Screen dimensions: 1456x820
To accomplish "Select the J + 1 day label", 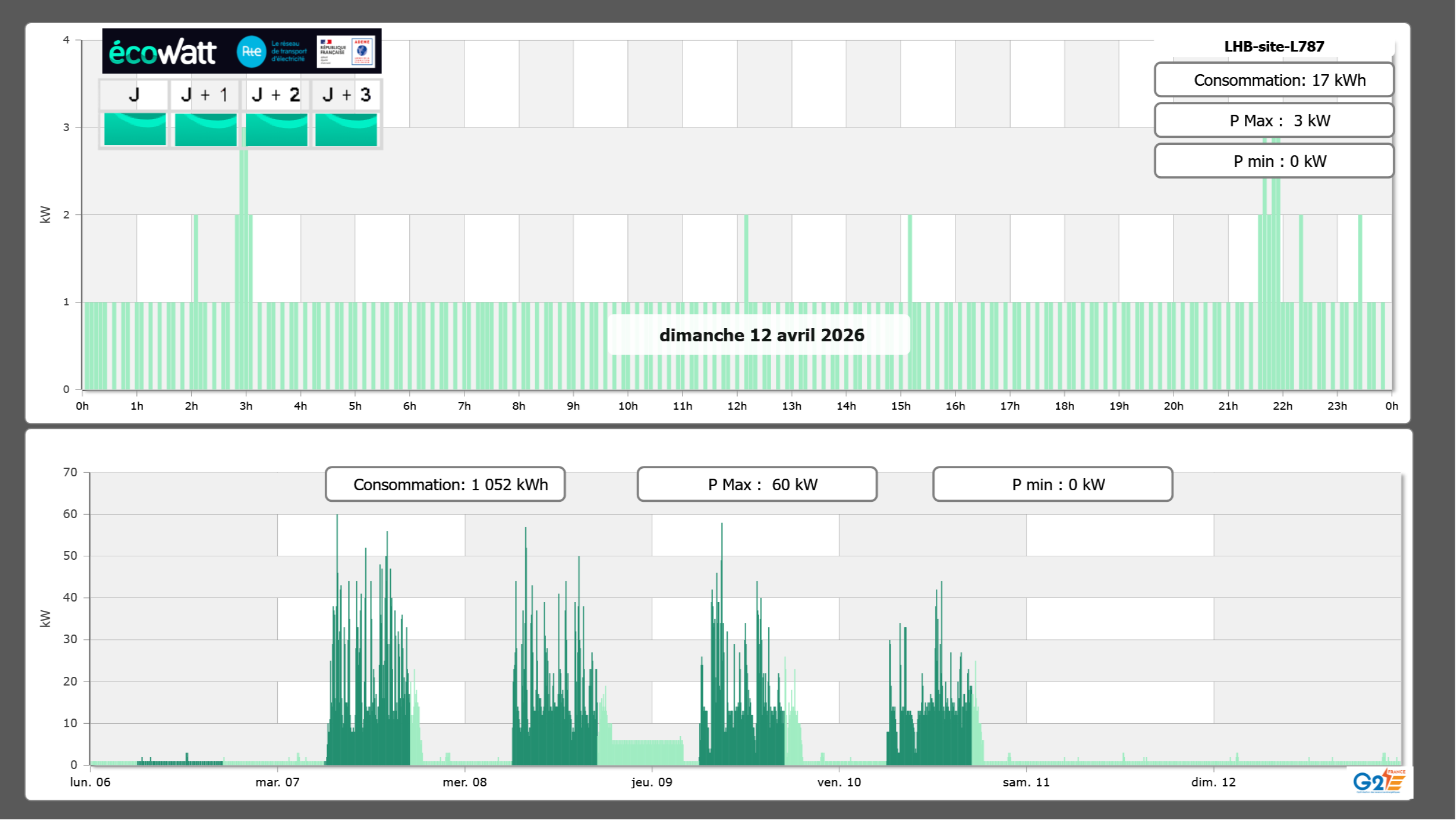I will coord(205,95).
